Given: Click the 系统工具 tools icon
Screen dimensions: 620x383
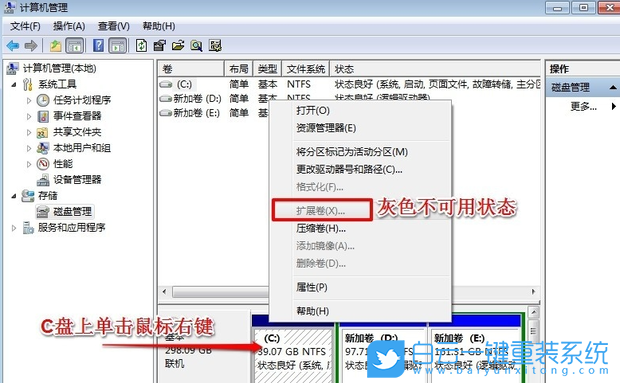Looking at the screenshot, I should [x=27, y=84].
